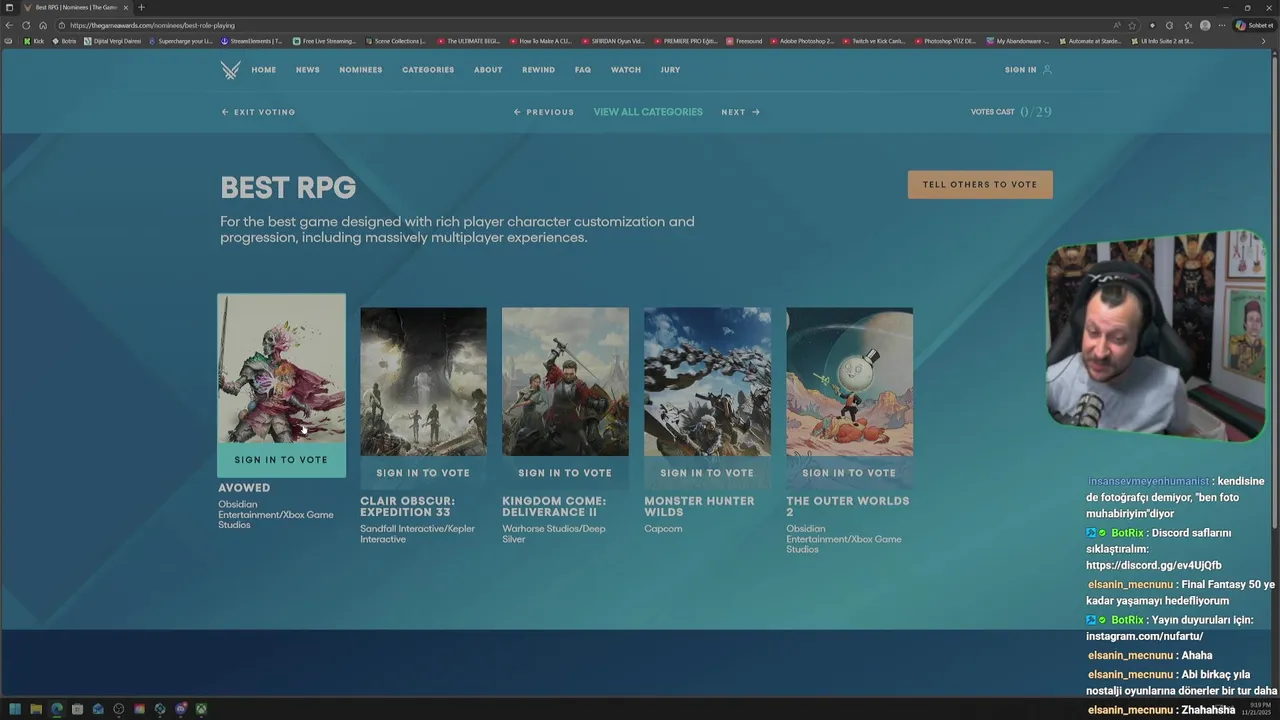Click VIEW ALL CATEGORIES

pos(648,112)
